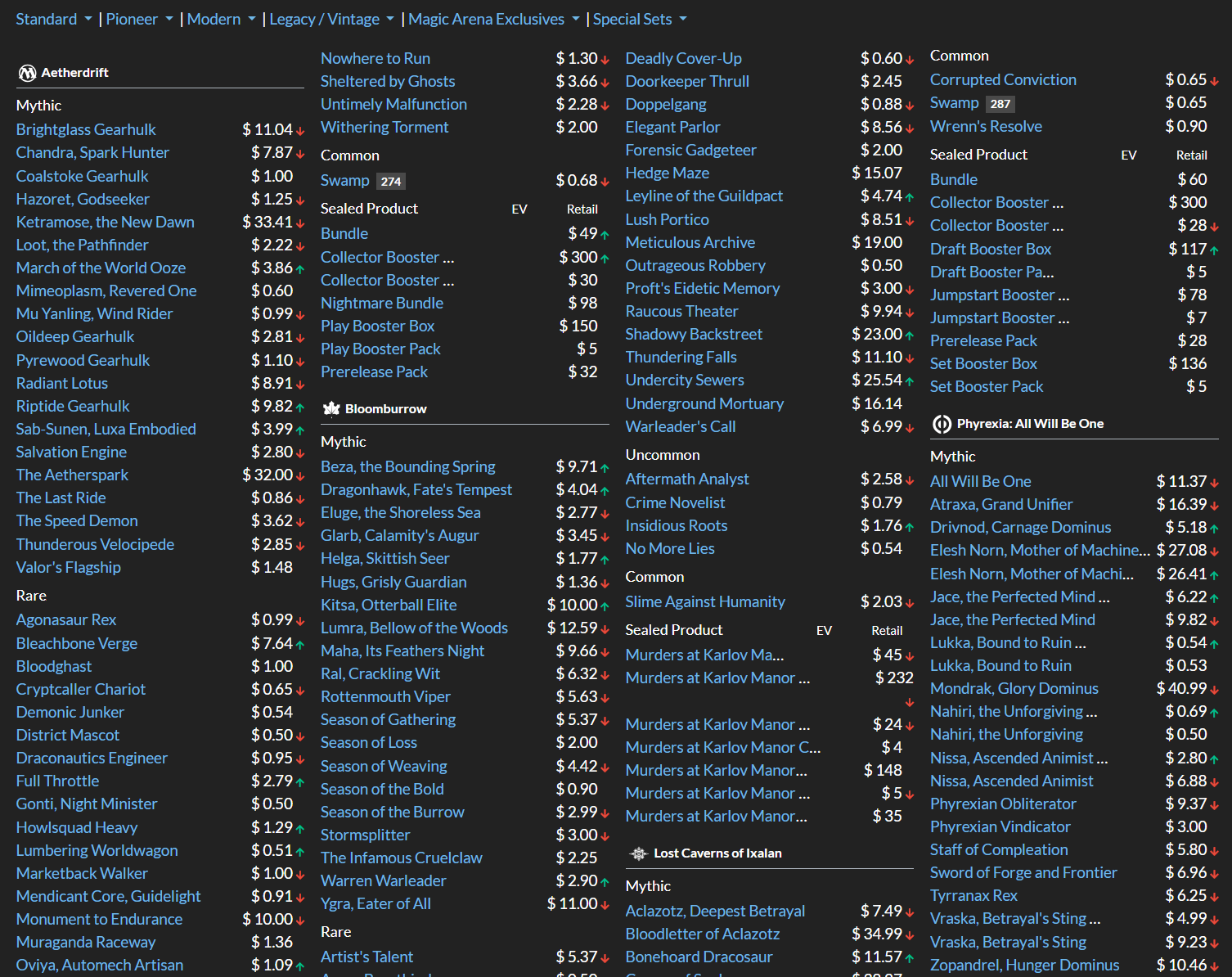Viewport: 1232px width, 977px height.
Task: Open Atraxa, Grand Unifier card
Action: click(x=1001, y=504)
